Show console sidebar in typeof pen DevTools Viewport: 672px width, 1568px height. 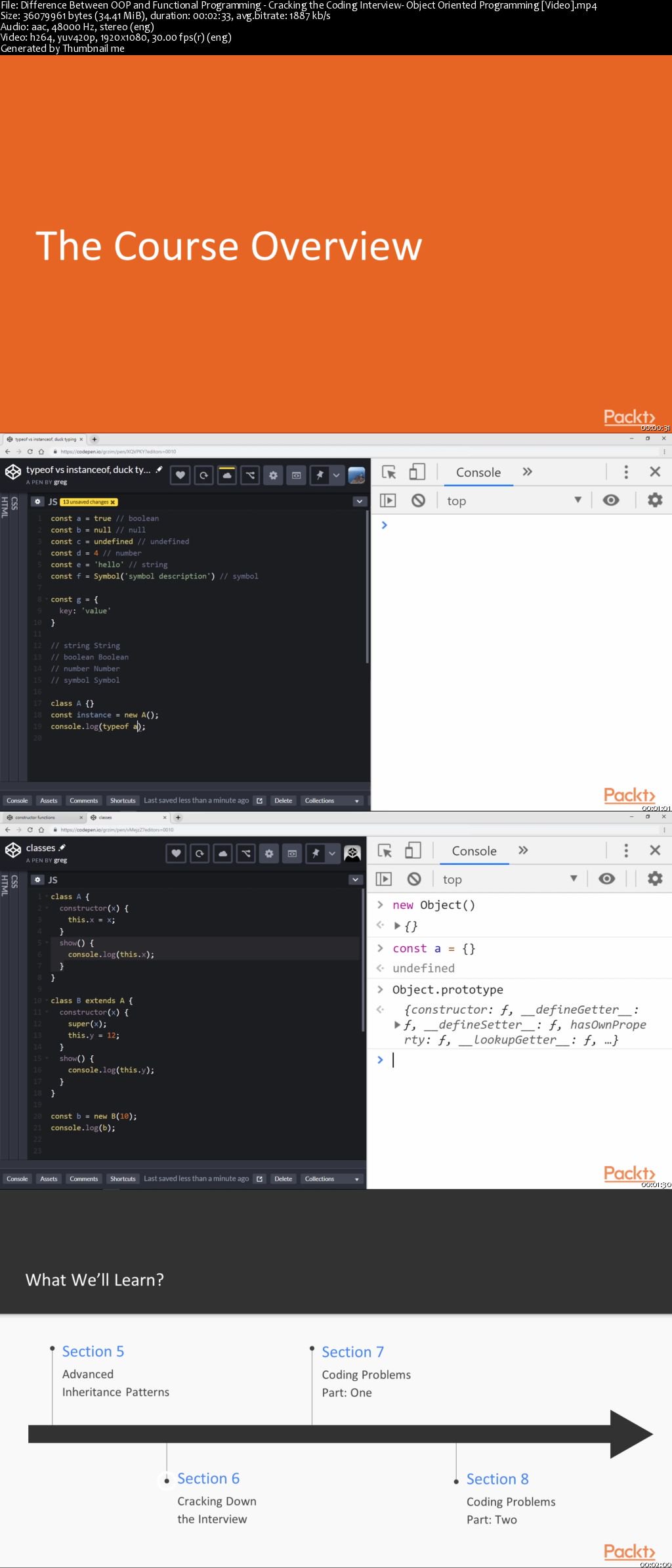[388, 500]
